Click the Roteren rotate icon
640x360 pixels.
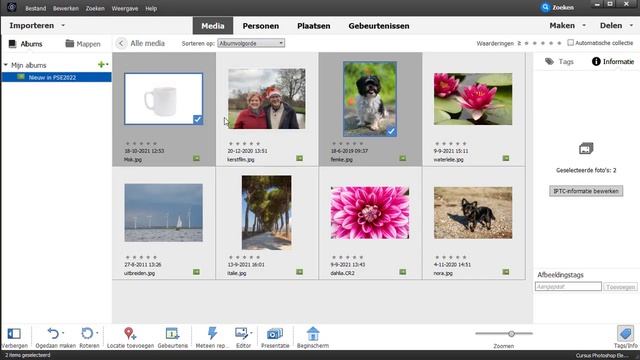(87, 333)
